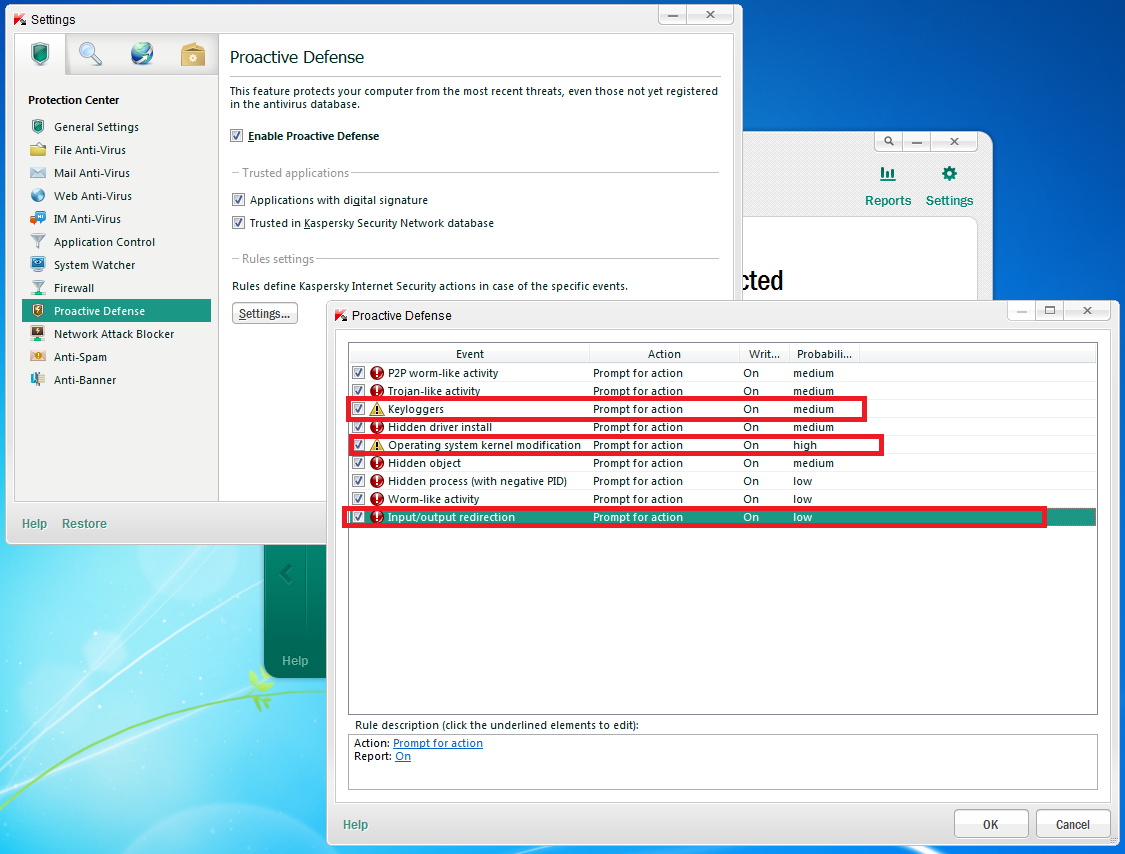Click the Anti-Banner icon in sidebar
The image size is (1125, 854).
point(38,379)
